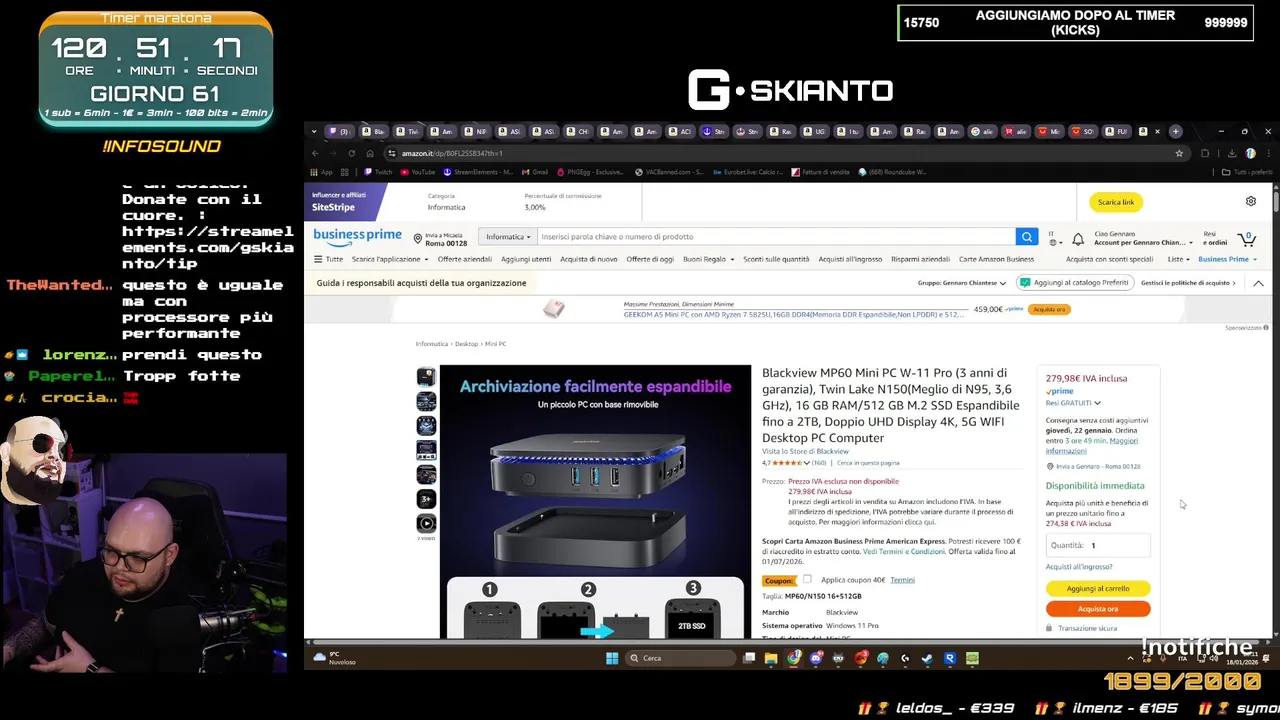Open the browser extensions puzzle icon
The width and height of the screenshot is (1280, 720).
tap(1205, 153)
